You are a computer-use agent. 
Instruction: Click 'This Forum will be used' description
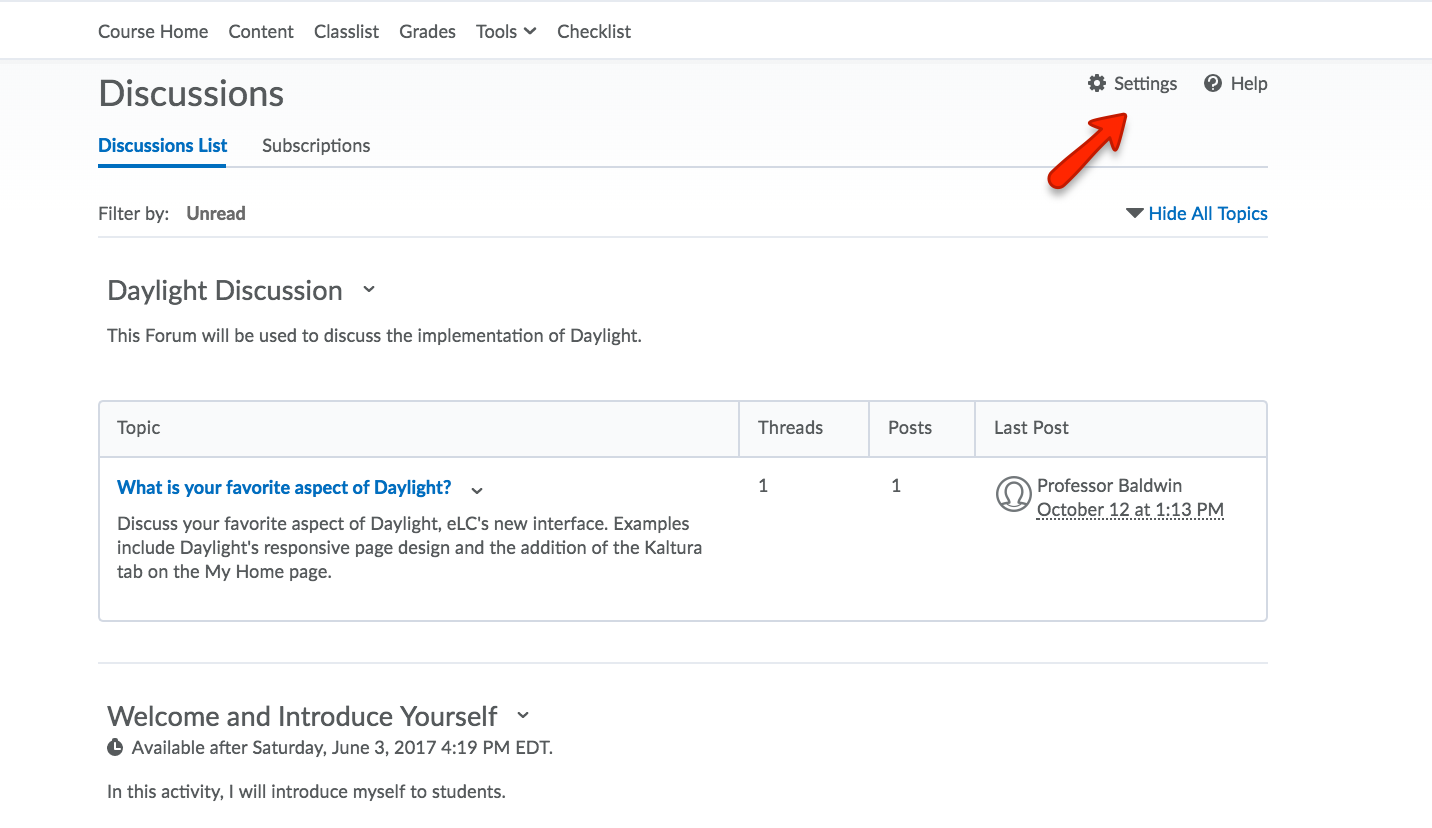pos(374,335)
